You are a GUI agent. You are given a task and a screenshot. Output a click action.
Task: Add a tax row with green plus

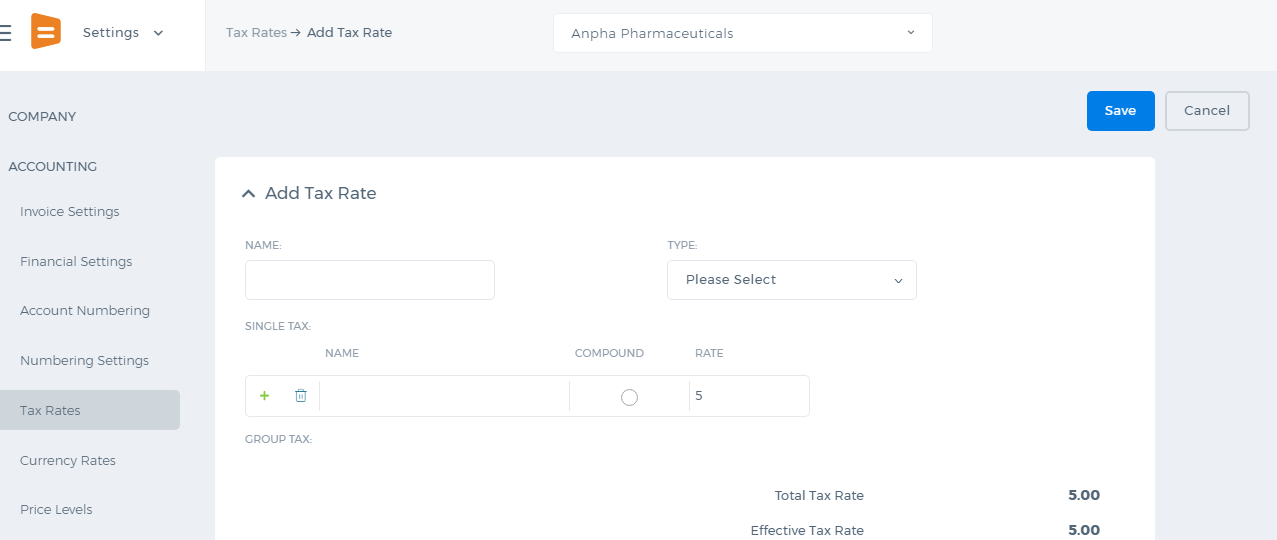tap(265, 396)
